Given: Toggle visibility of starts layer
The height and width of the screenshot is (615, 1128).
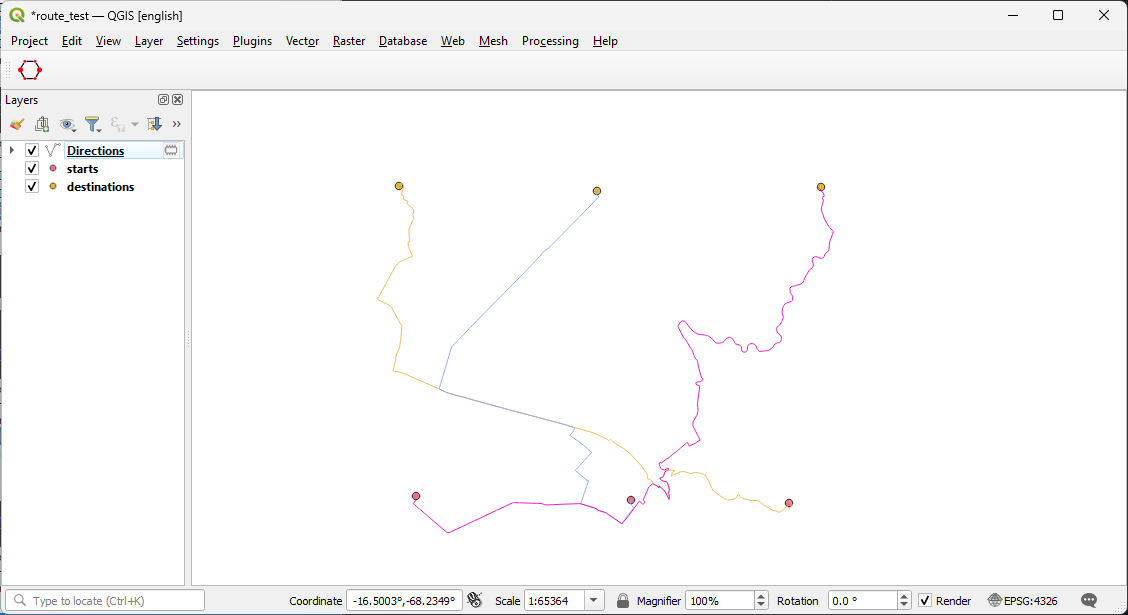Looking at the screenshot, I should pyautogui.click(x=32, y=168).
